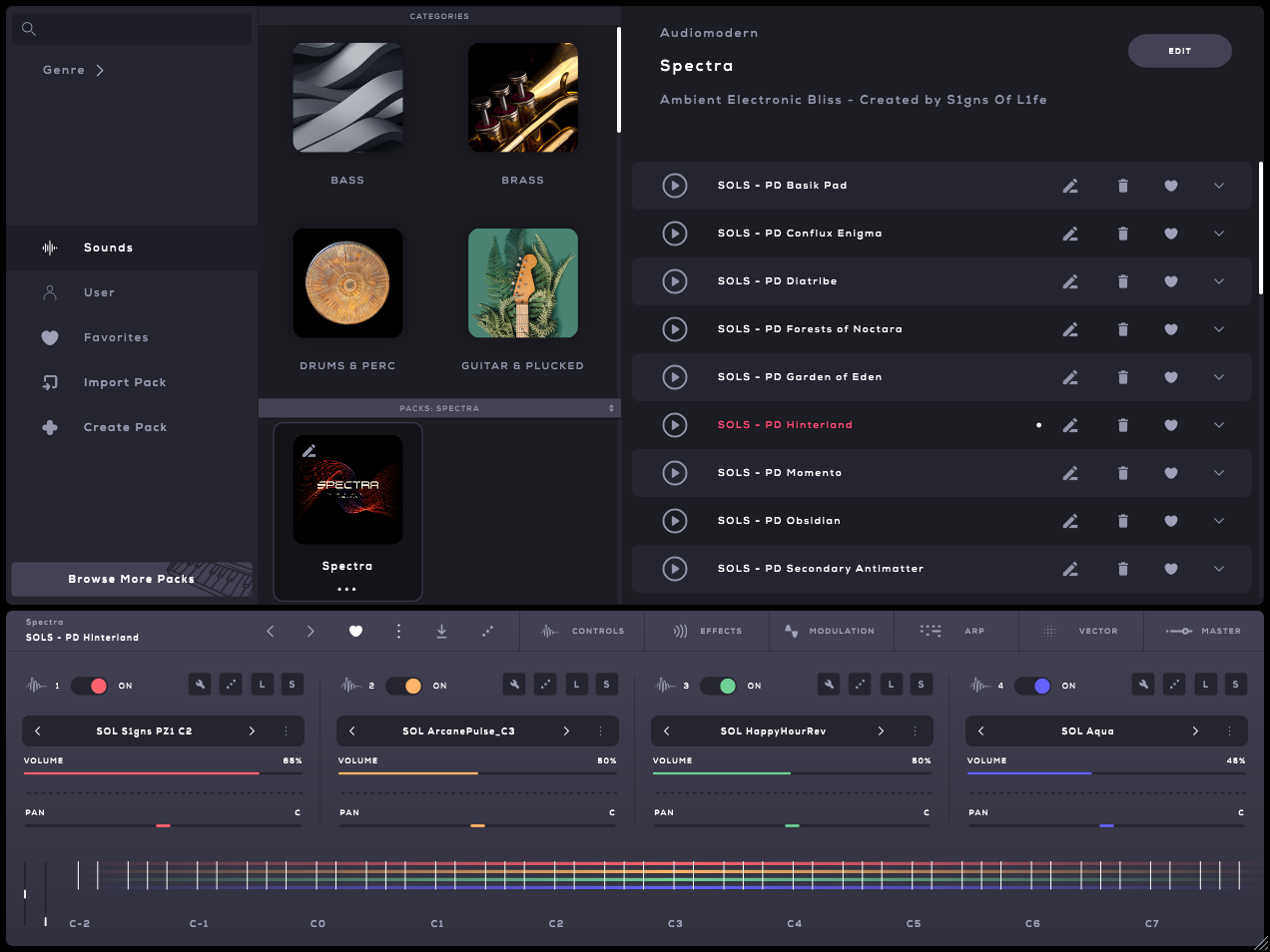Image resolution: width=1270 pixels, height=952 pixels.
Task: Toggle layer 1 ON switch
Action: (91, 686)
